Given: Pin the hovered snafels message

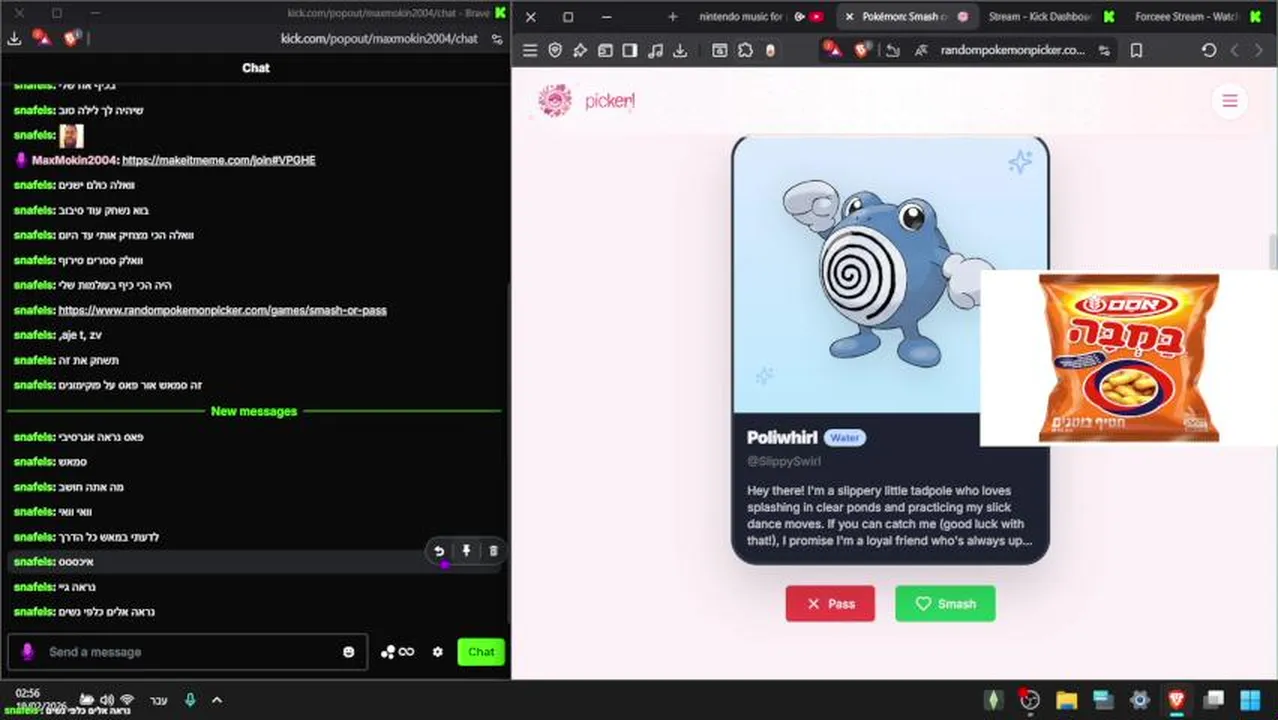Looking at the screenshot, I should pos(466,551).
